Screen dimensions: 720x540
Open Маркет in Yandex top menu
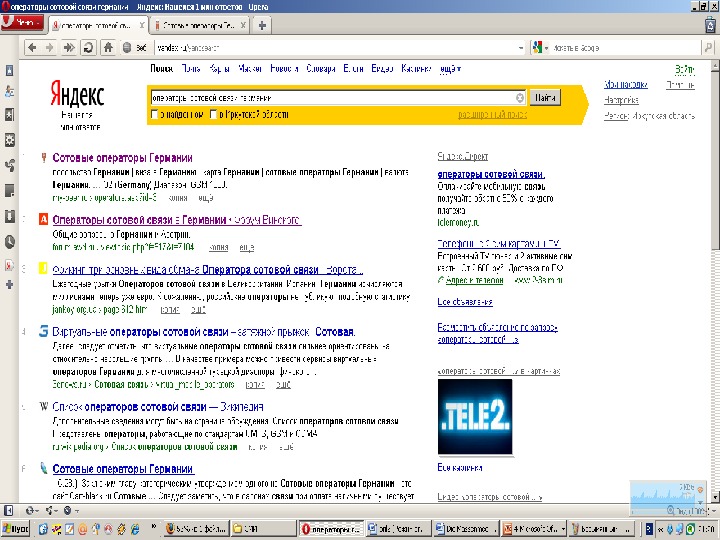[250, 69]
